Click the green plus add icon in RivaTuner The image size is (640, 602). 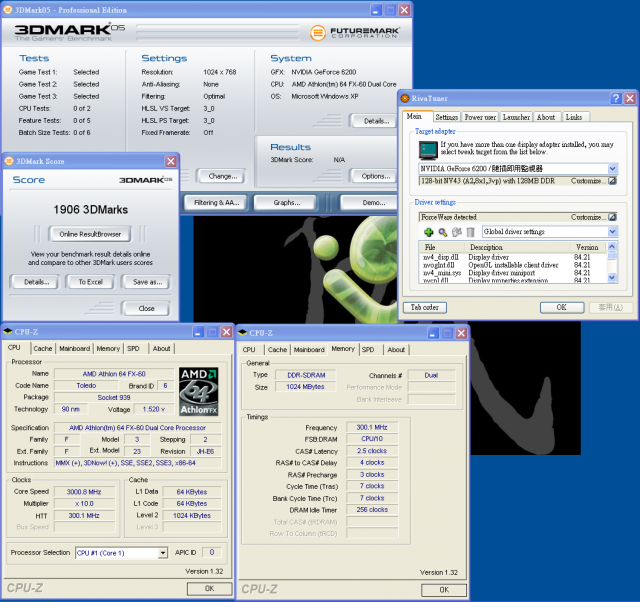[x=429, y=232]
